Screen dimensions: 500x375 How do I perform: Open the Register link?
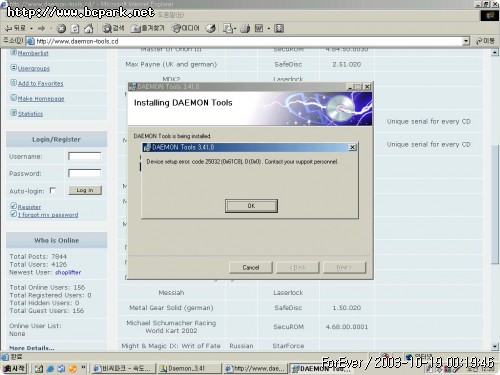[29, 207]
